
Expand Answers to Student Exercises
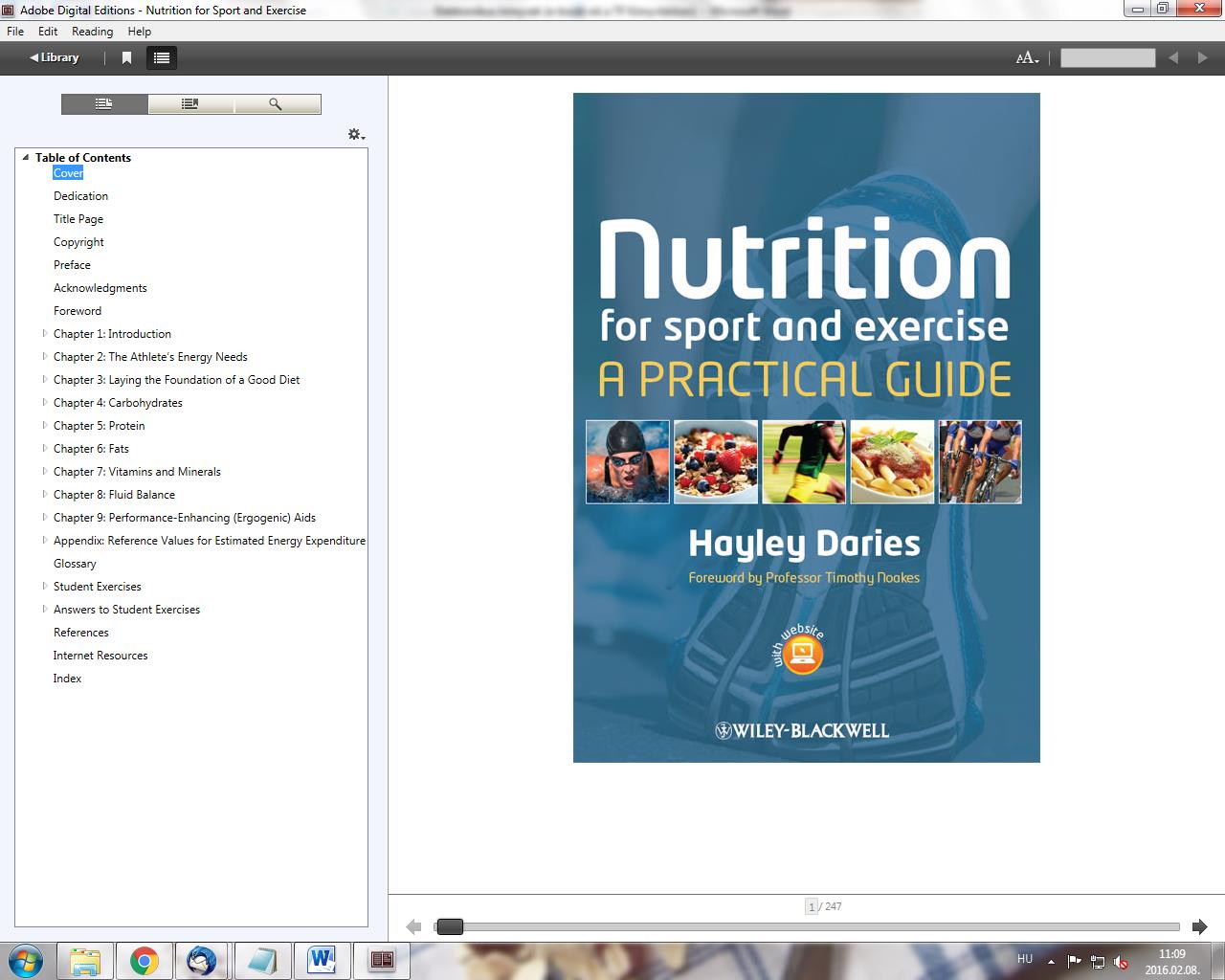pos(44,610)
